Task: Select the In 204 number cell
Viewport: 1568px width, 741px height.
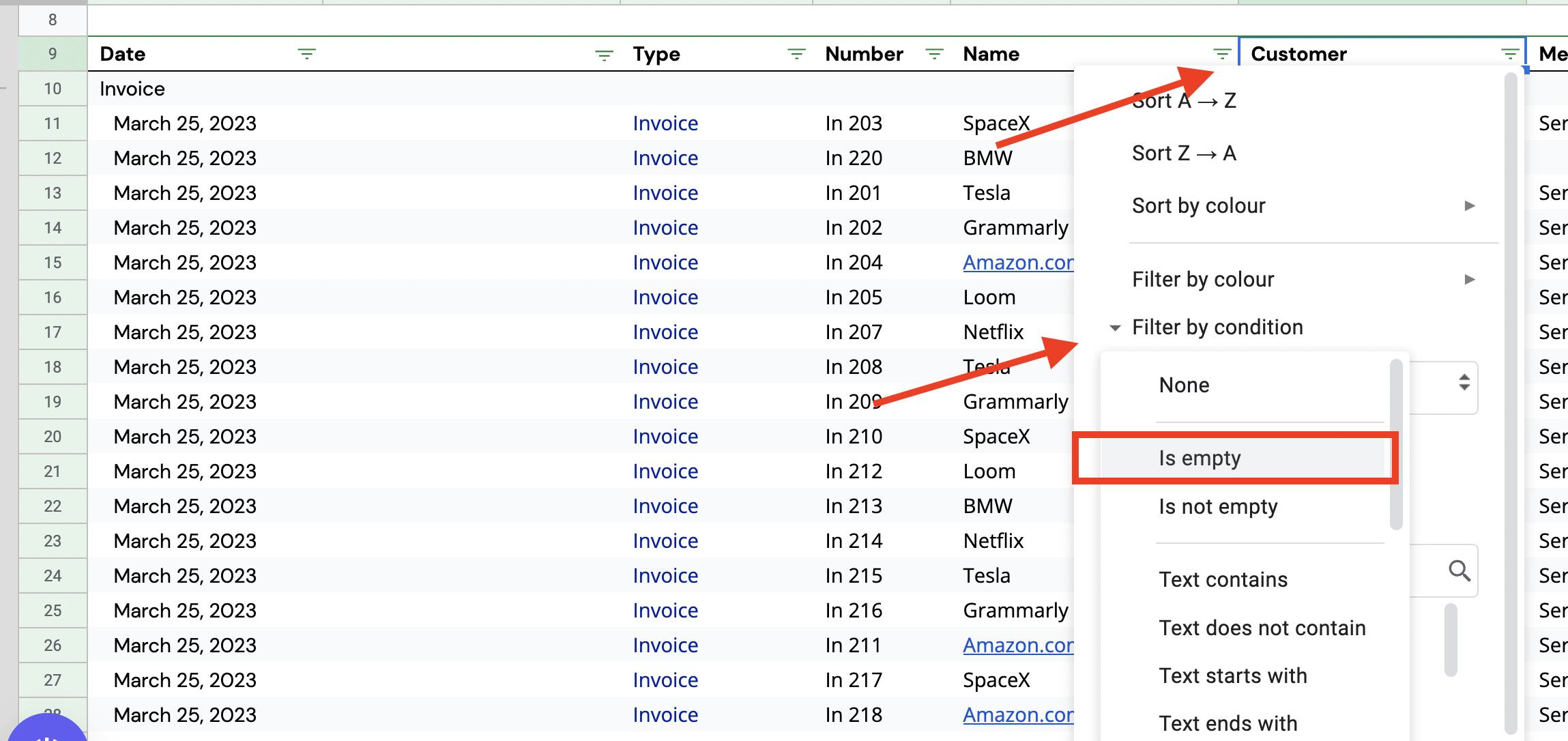Action: pyautogui.click(x=854, y=263)
